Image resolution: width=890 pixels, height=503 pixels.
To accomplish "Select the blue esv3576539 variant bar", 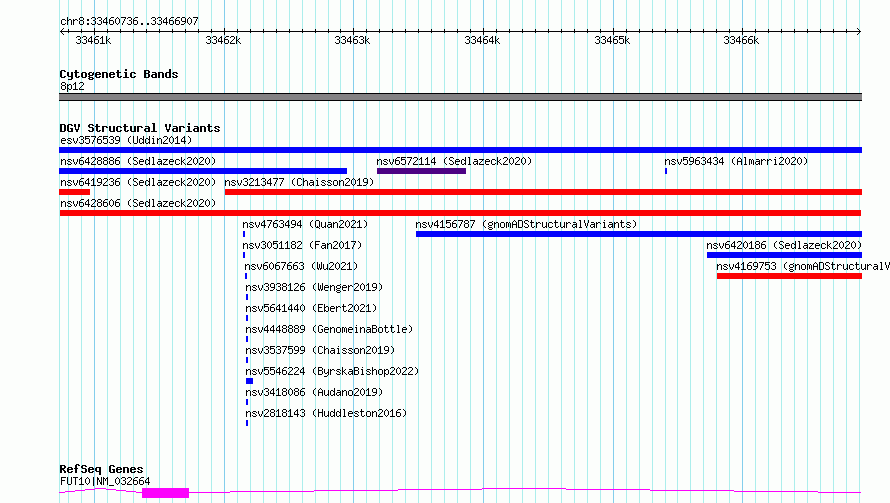I will [460, 150].
